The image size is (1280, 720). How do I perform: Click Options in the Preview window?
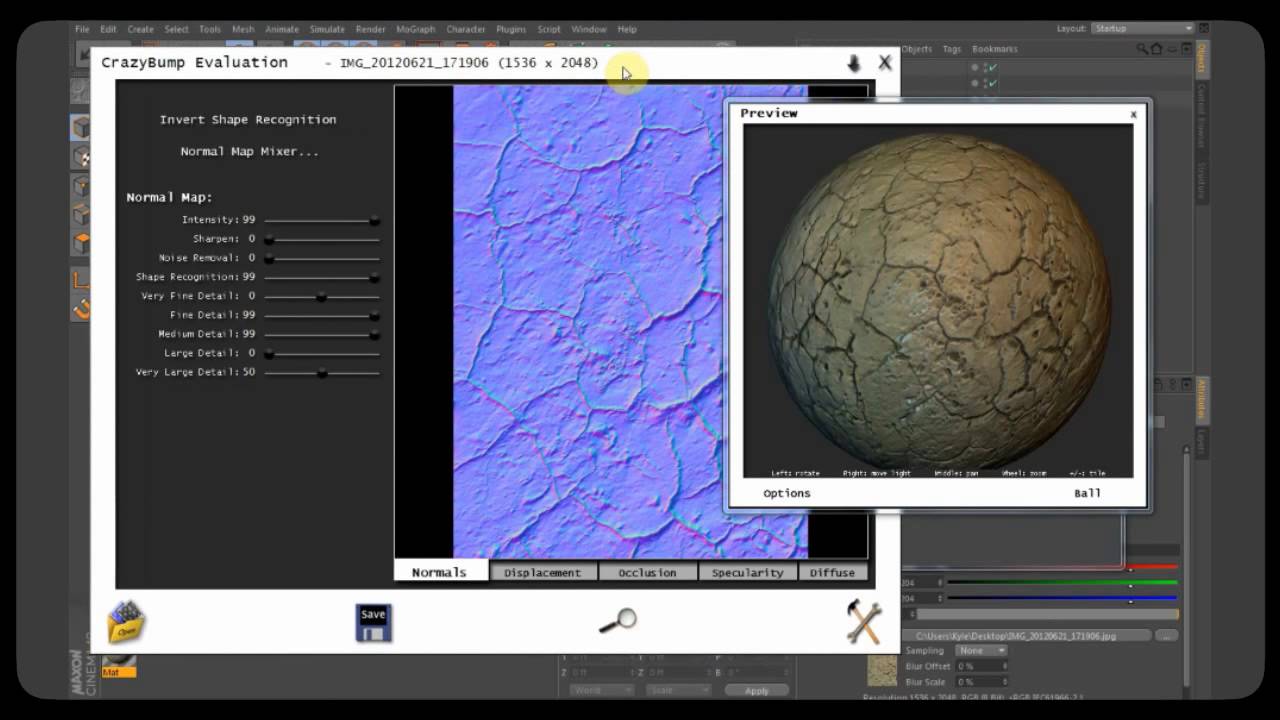[x=787, y=493]
